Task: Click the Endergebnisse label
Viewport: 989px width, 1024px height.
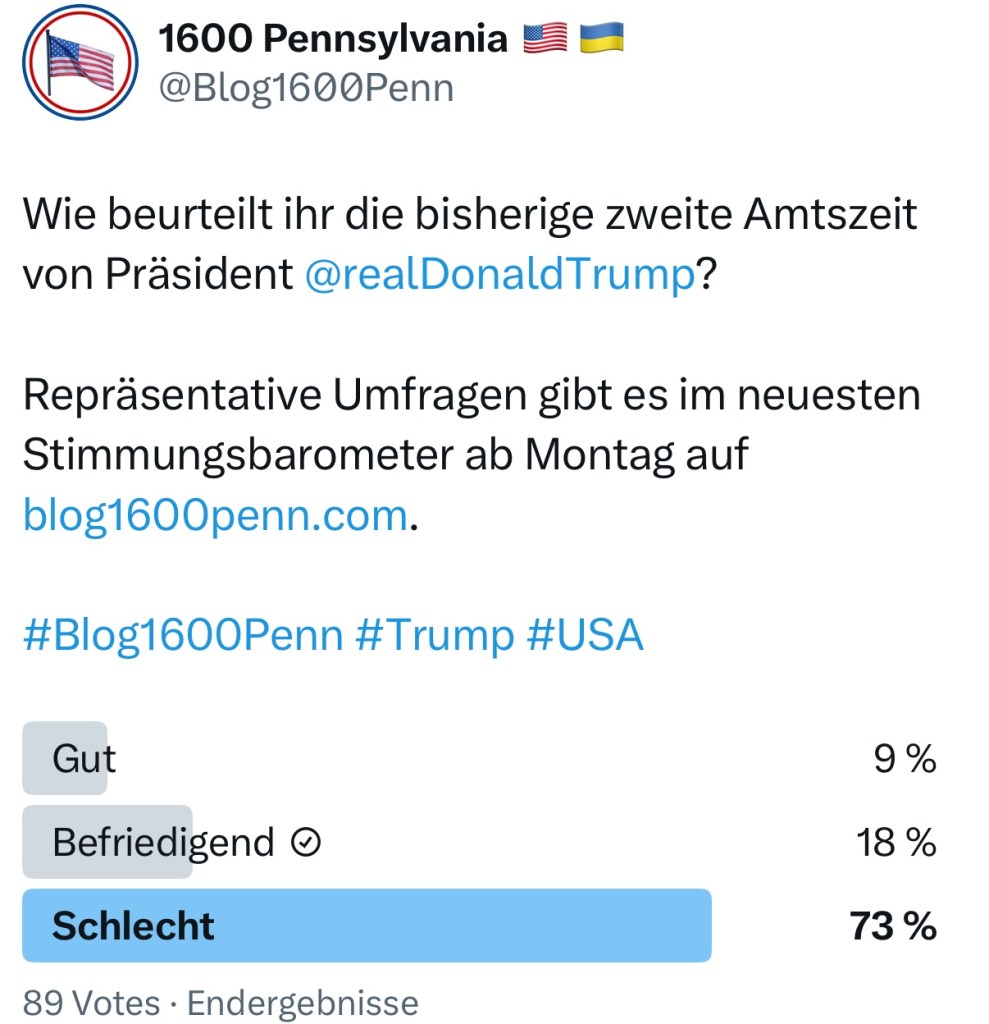Action: (303, 1002)
